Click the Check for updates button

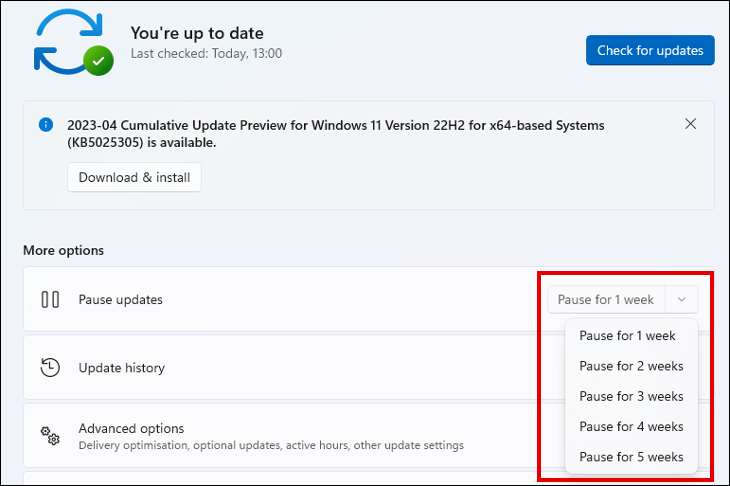pos(650,50)
